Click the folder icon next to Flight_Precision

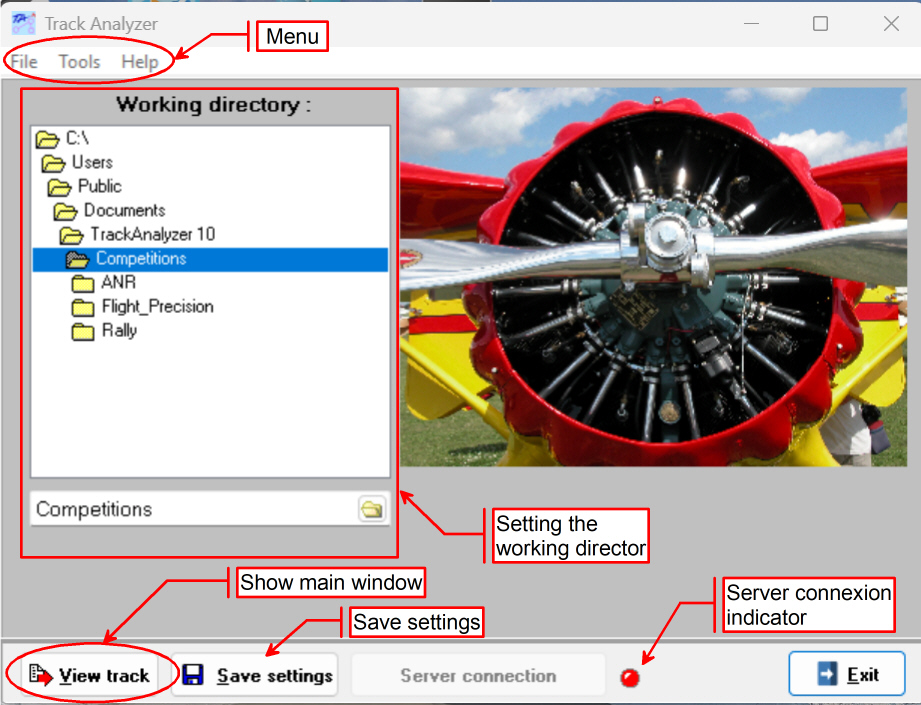point(83,307)
